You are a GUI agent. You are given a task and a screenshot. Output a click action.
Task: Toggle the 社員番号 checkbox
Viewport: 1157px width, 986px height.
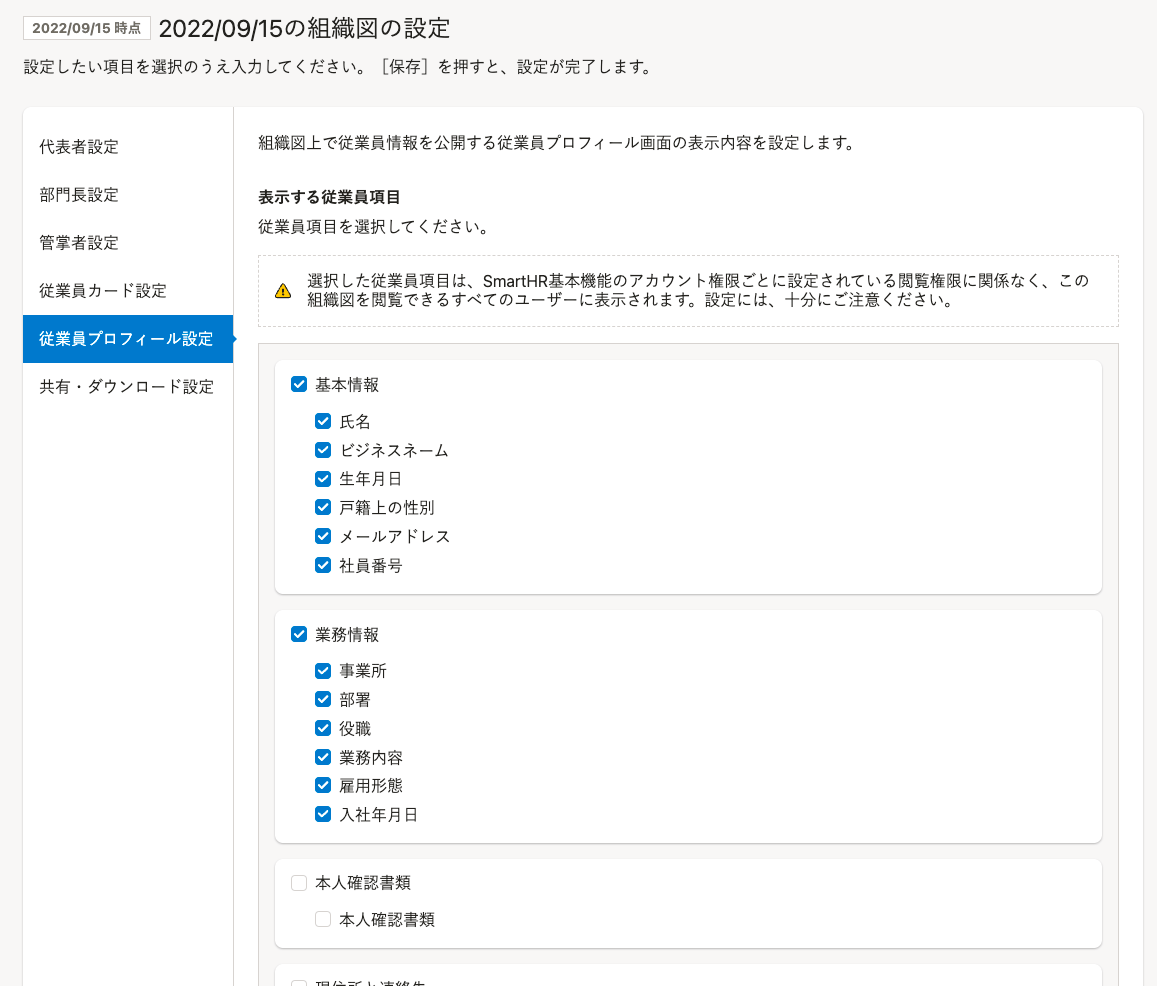click(323, 565)
